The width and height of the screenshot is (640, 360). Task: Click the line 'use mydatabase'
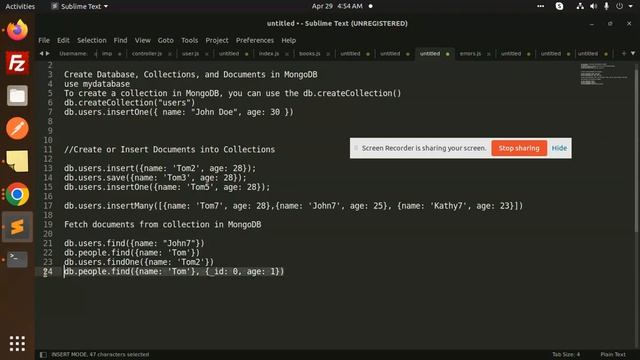97,84
